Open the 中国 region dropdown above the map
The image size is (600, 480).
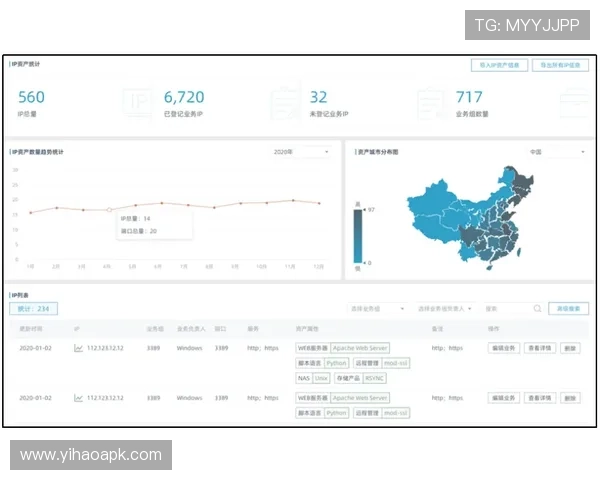[x=557, y=152]
